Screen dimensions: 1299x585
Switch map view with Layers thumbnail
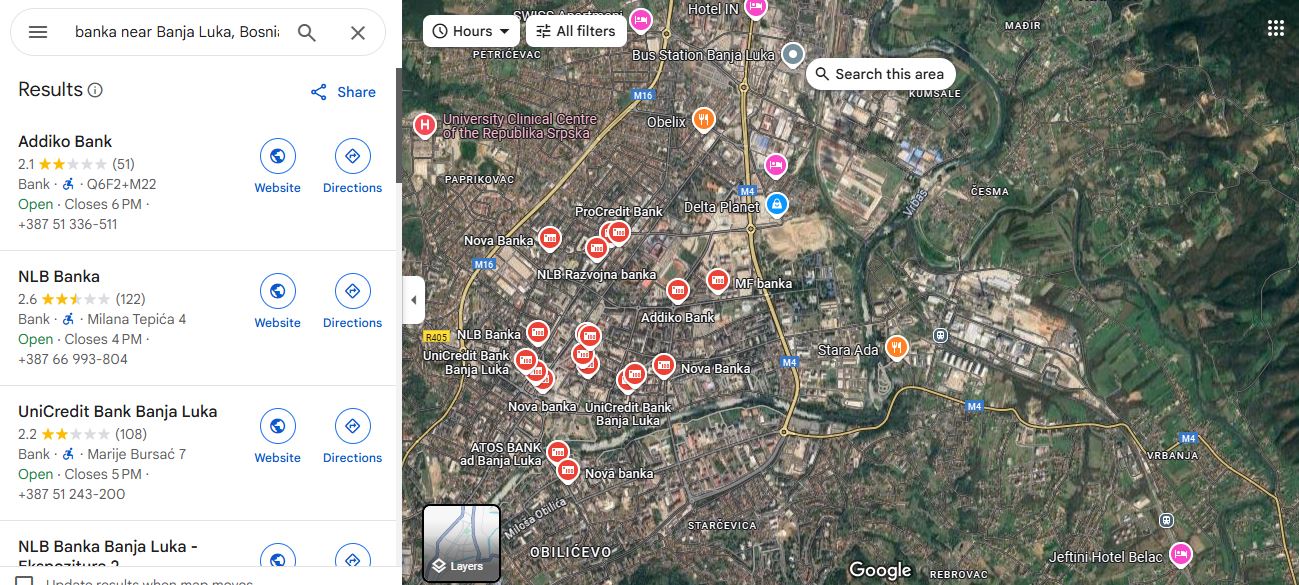(x=461, y=543)
